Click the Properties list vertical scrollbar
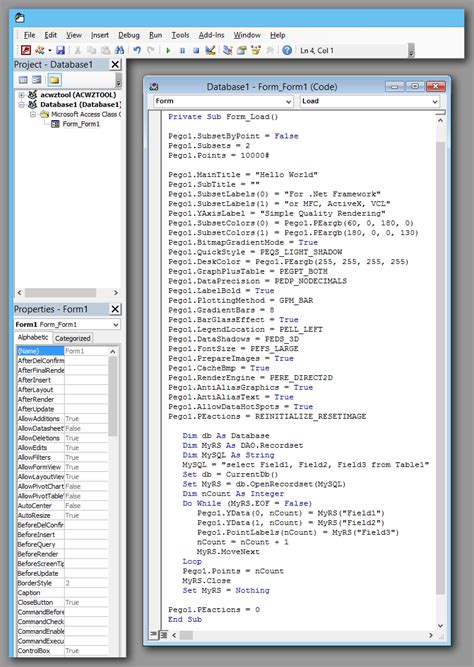Screen dimensions: 474x667 point(113,501)
